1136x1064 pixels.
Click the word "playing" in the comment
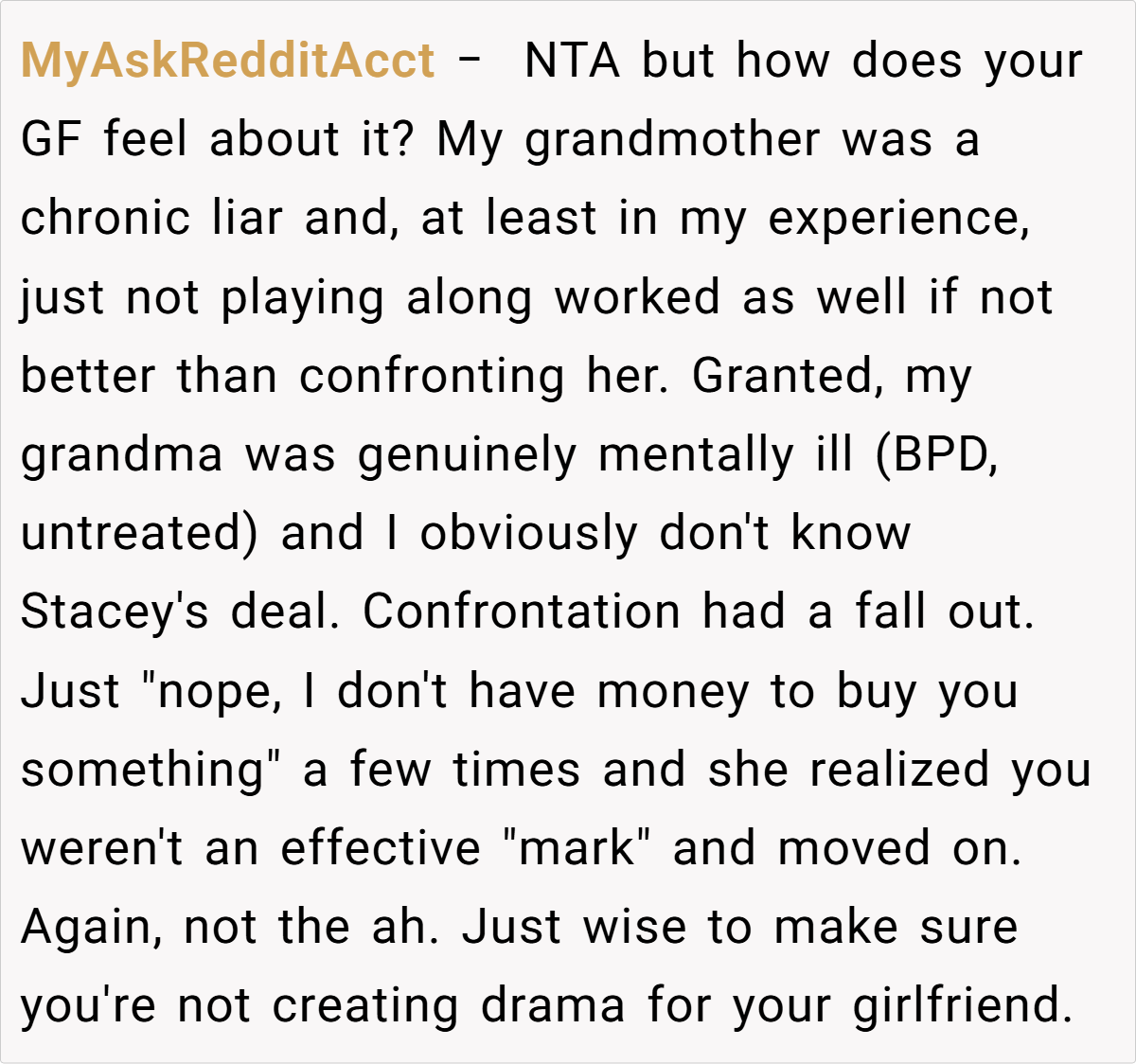pos(303,297)
